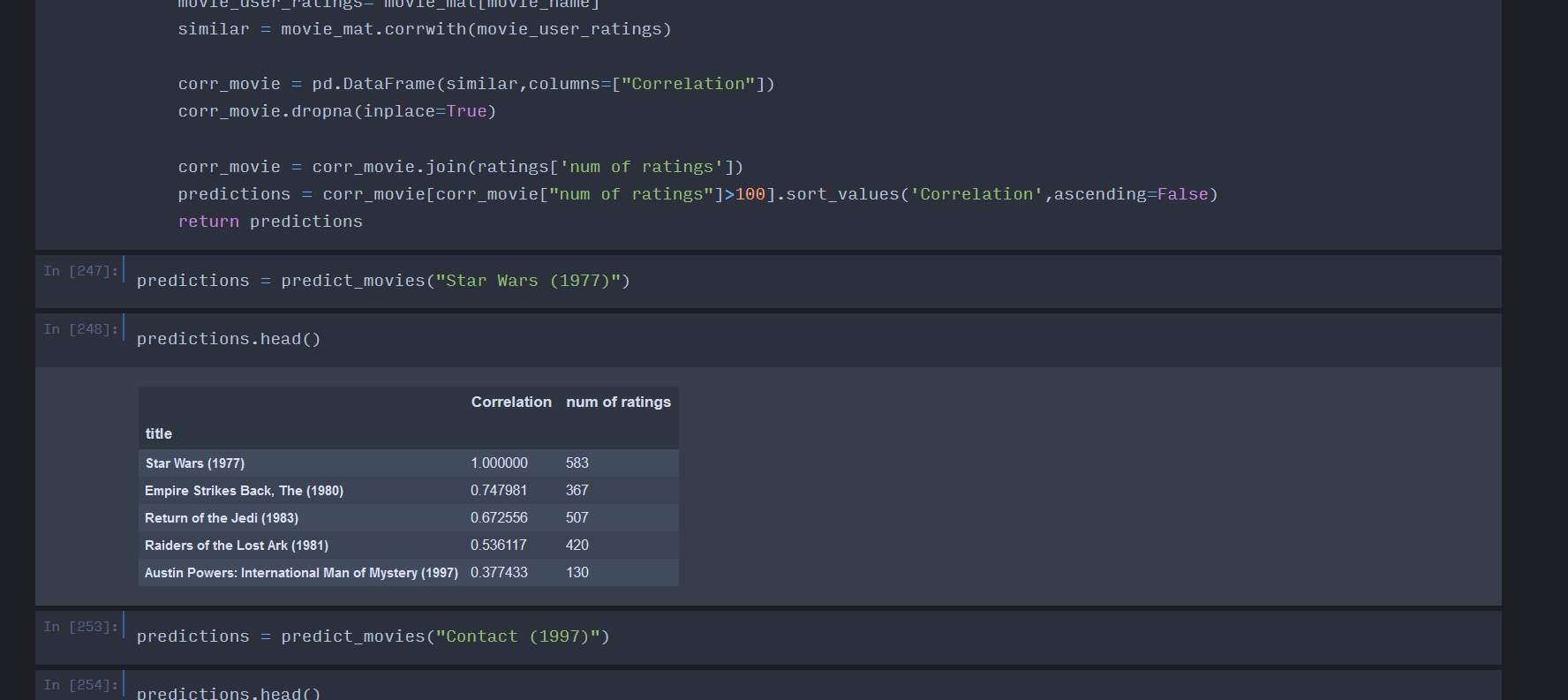
Task: Click the corr_movie.join(ratings[...]) line
Action: [461, 167]
